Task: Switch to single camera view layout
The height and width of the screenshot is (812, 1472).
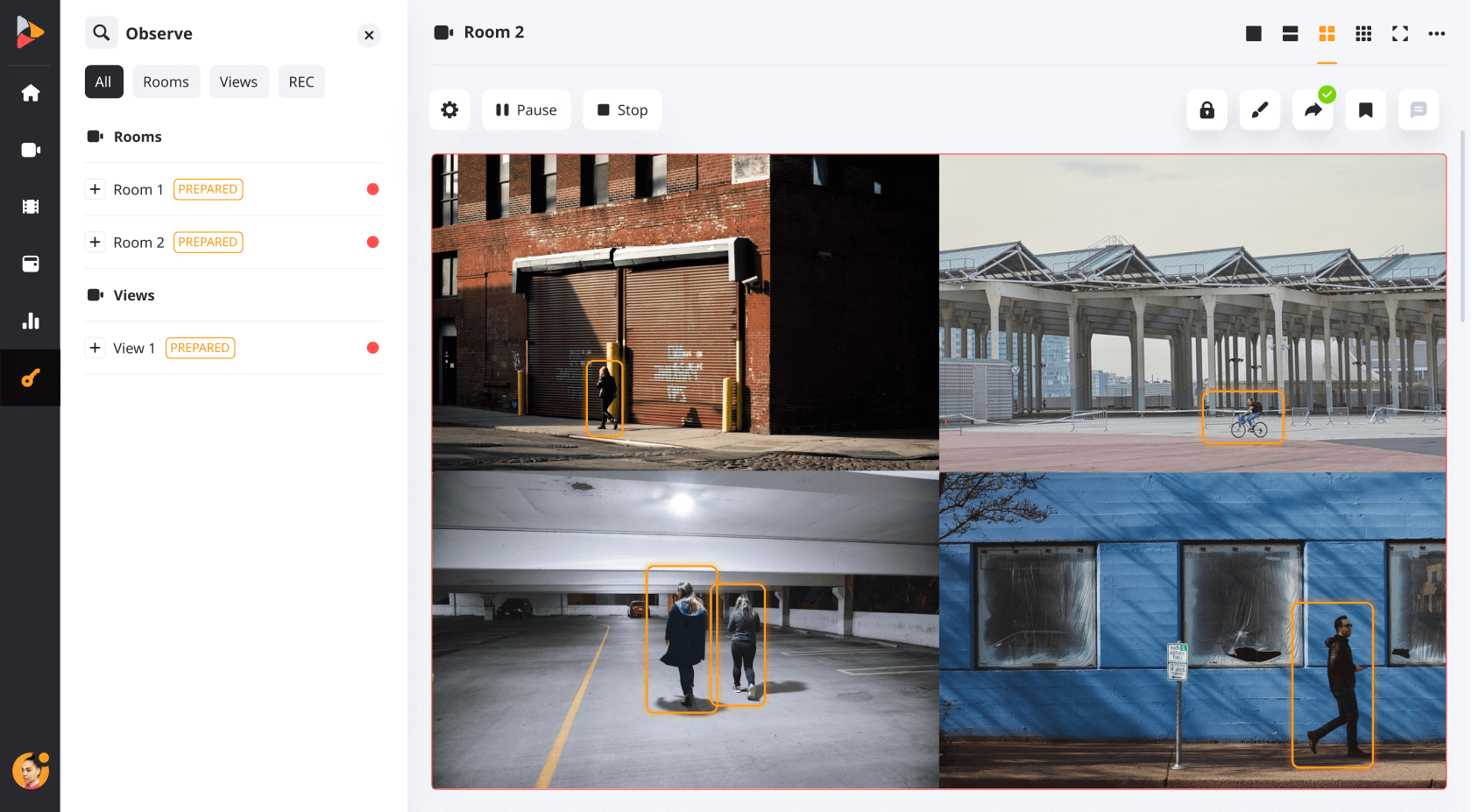Action: [1253, 32]
